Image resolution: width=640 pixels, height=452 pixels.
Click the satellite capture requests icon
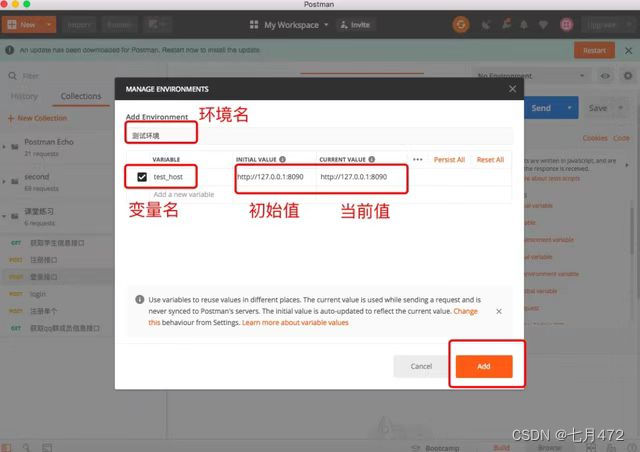(x=486, y=25)
